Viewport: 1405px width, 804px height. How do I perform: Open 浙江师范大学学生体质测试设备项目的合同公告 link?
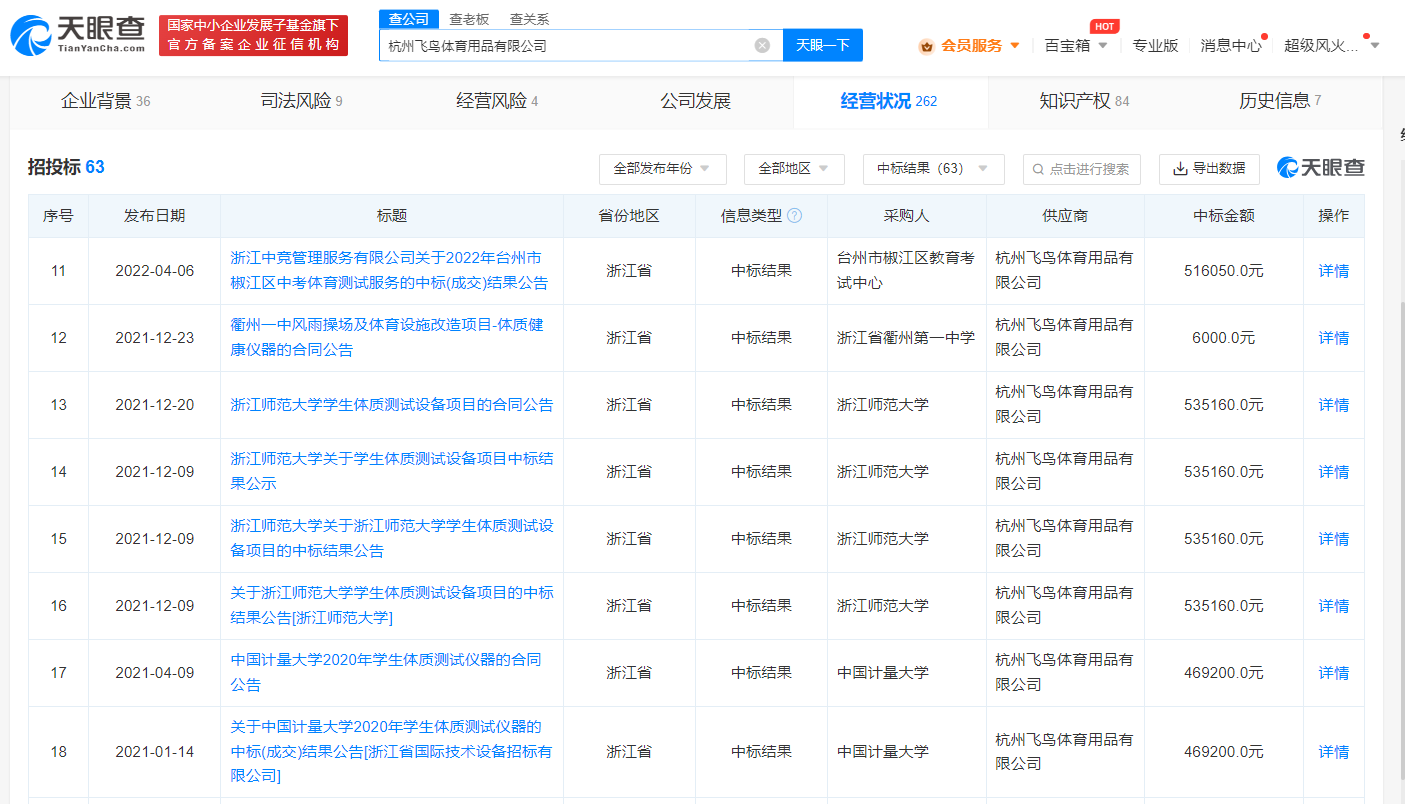click(392, 405)
